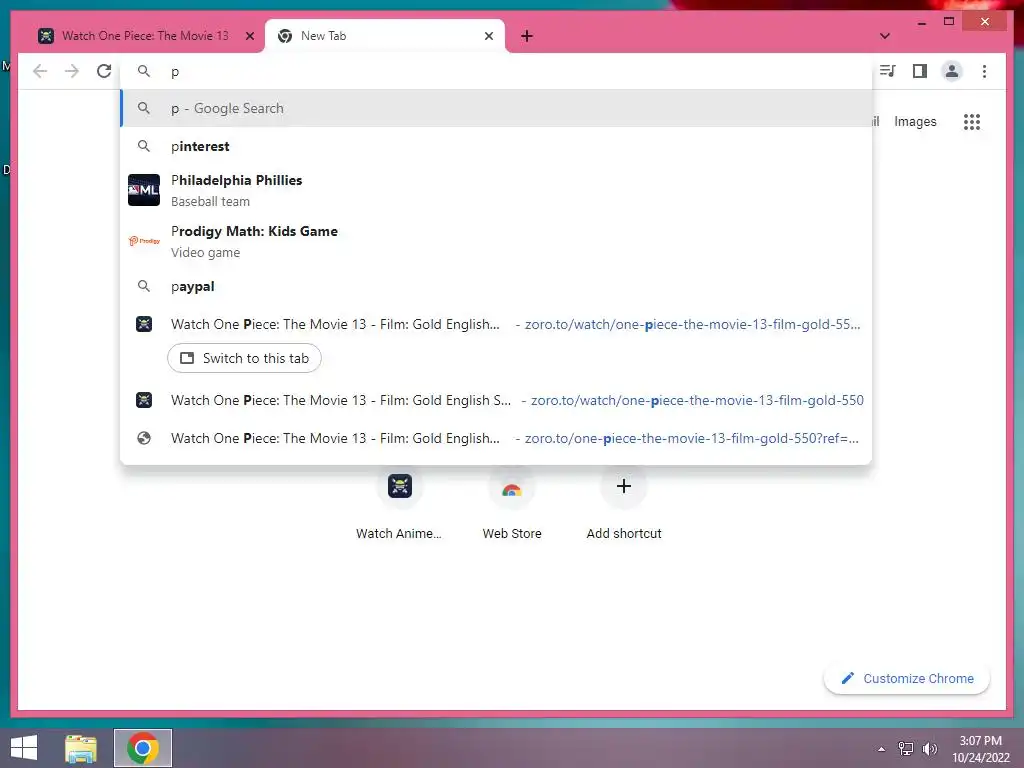
Task: Click the globe icon of ref suggestion
Action: click(144, 438)
